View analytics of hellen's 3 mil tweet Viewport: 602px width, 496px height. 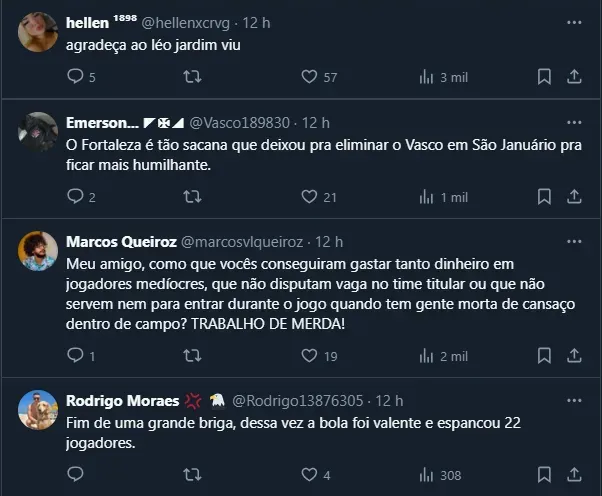pos(427,76)
